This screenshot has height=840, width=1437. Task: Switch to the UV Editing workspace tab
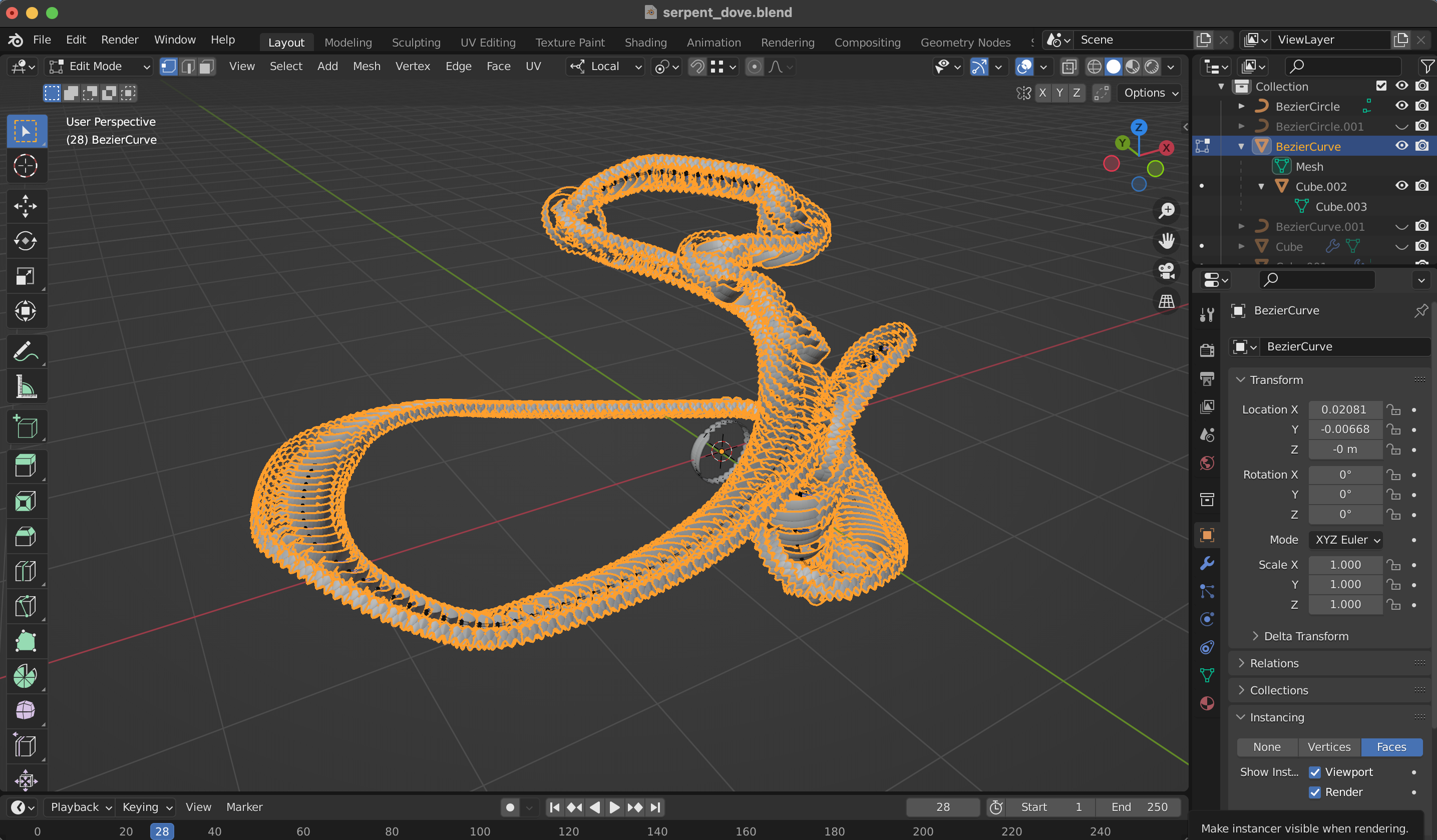point(488,42)
